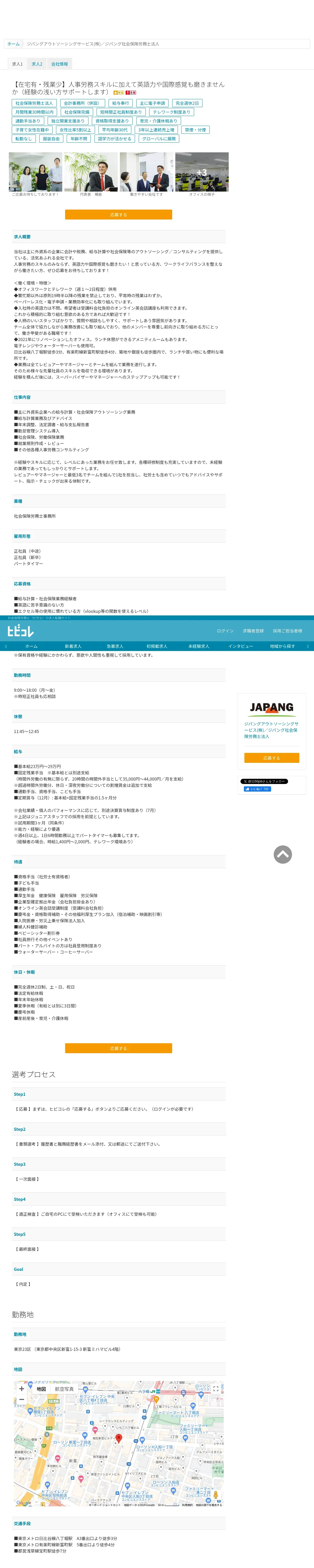Screen dimensions: 314x1568
Task: Click the 求職者登録 link
Action: click(x=253, y=631)
